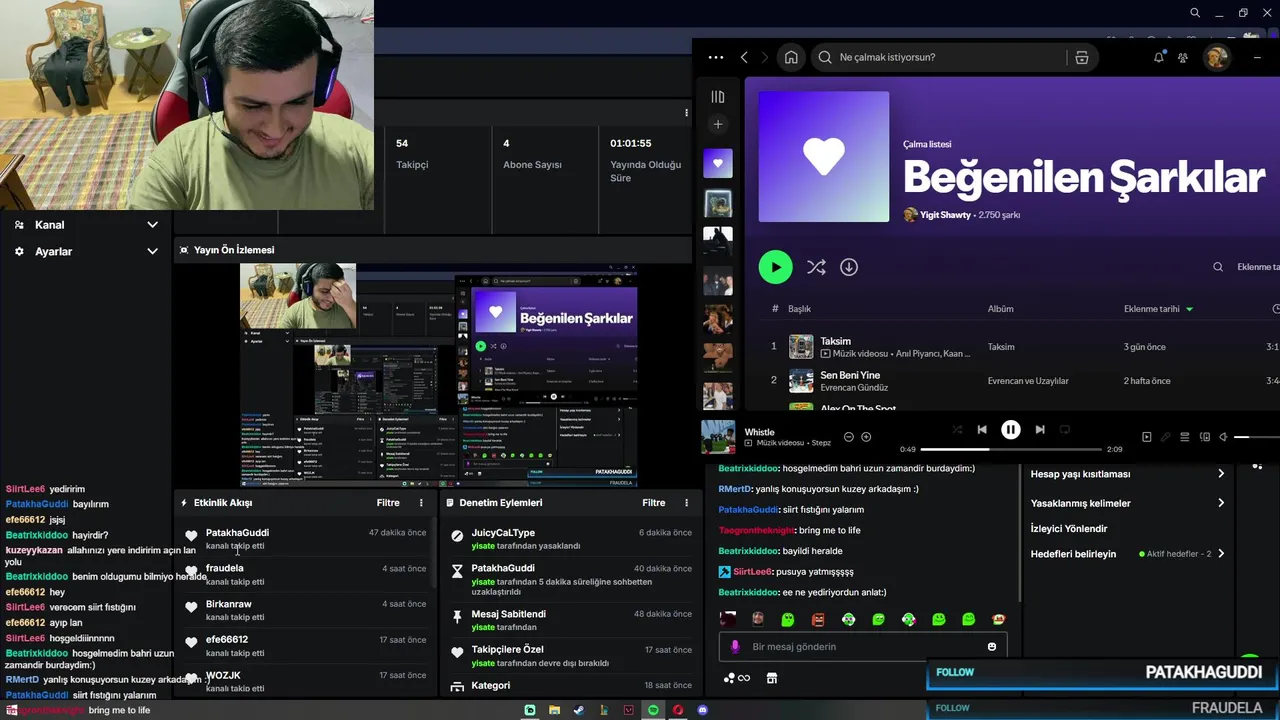Click JuicyCaLType entry in Denetim Eylemleri
This screenshot has width=1280, height=720.
[570, 539]
